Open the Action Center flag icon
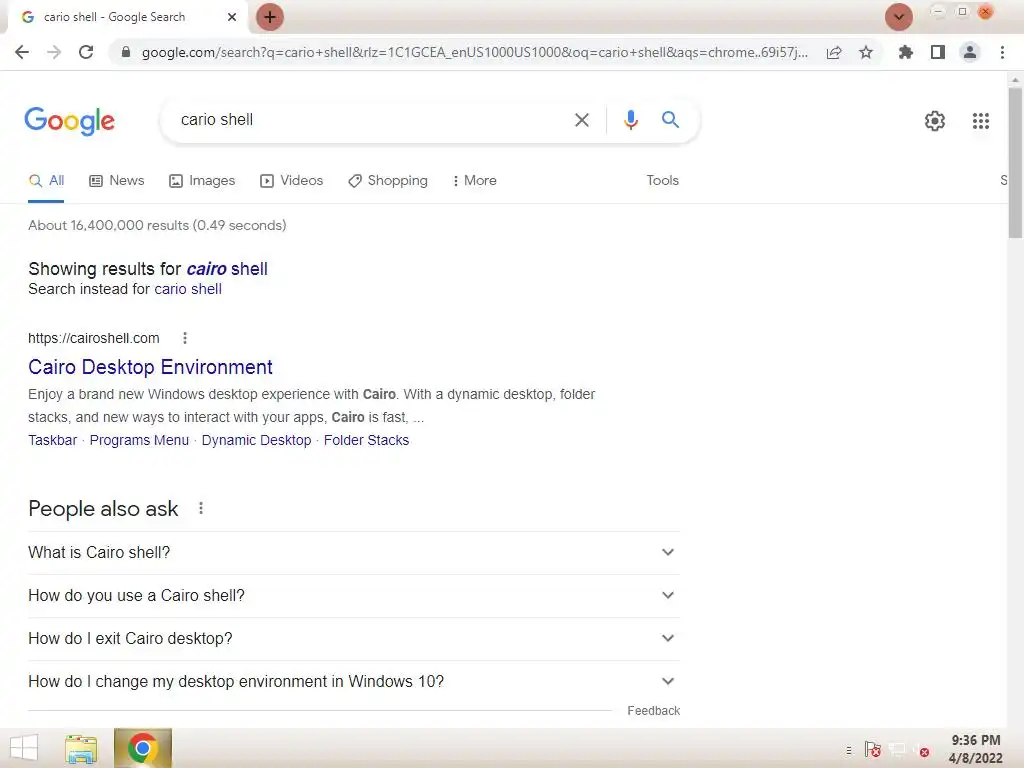Viewport: 1024px width, 768px height. (x=872, y=750)
